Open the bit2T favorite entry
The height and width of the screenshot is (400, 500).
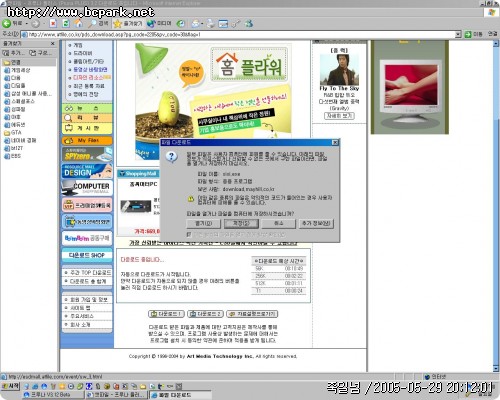point(13,148)
